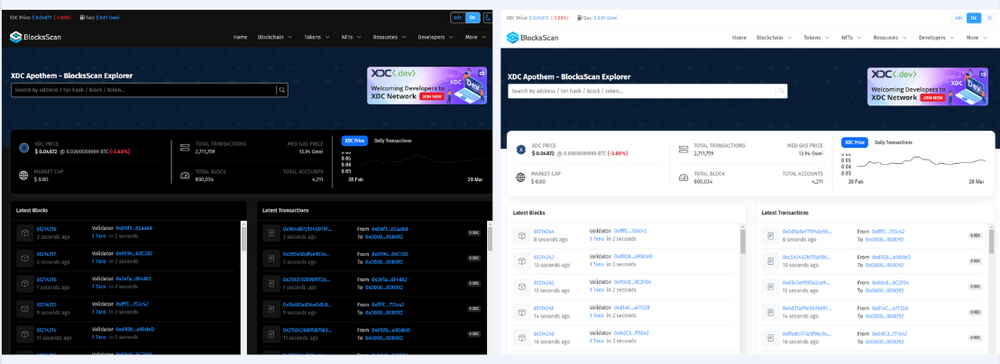The height and width of the screenshot is (364, 1000).
Task: Switch to Daily Transactions tab in light-theme chart
Action: coord(893,142)
